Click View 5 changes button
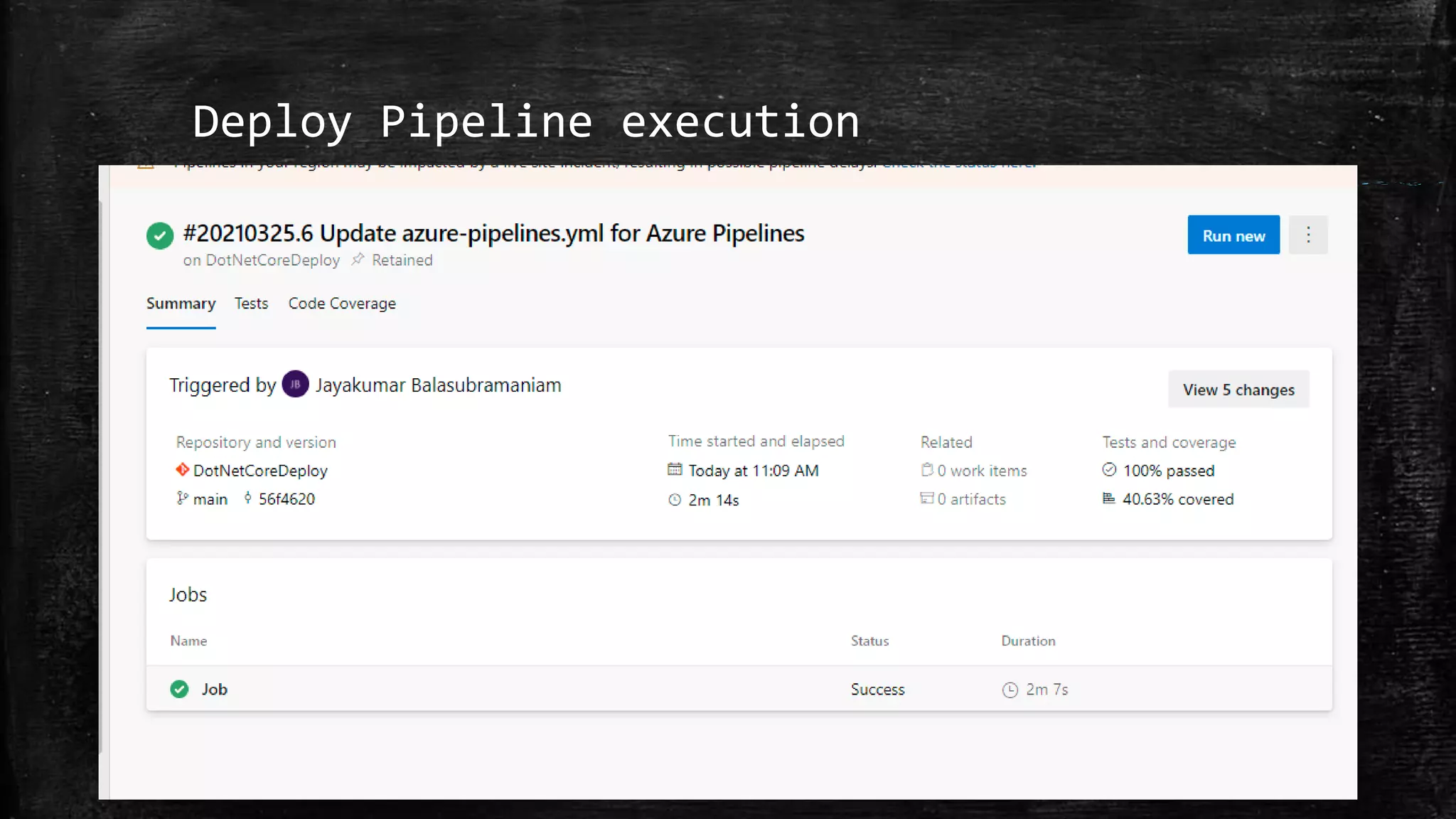1456x819 pixels. coord(1238,390)
